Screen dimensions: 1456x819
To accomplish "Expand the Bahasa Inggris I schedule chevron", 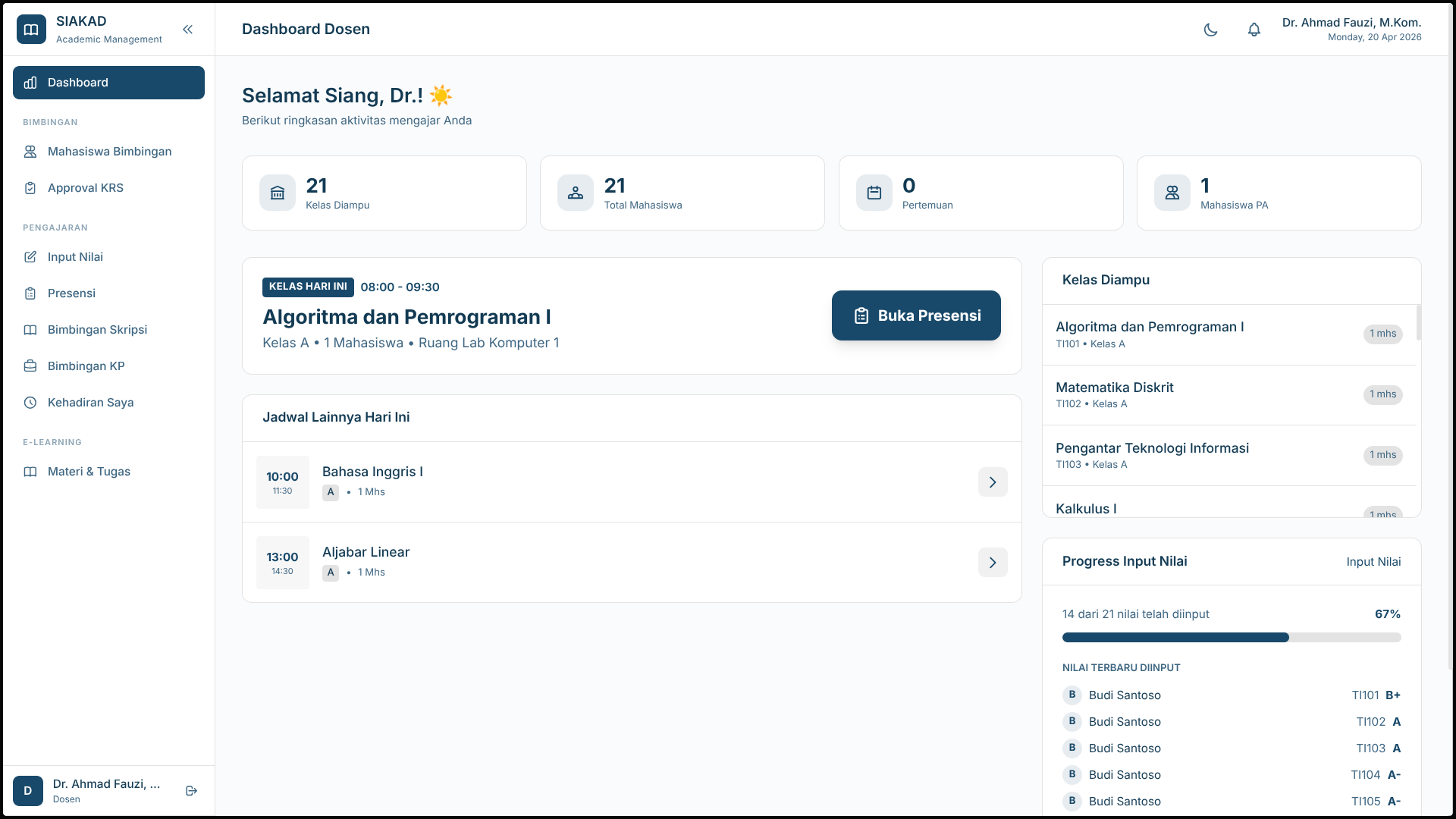I will [993, 482].
